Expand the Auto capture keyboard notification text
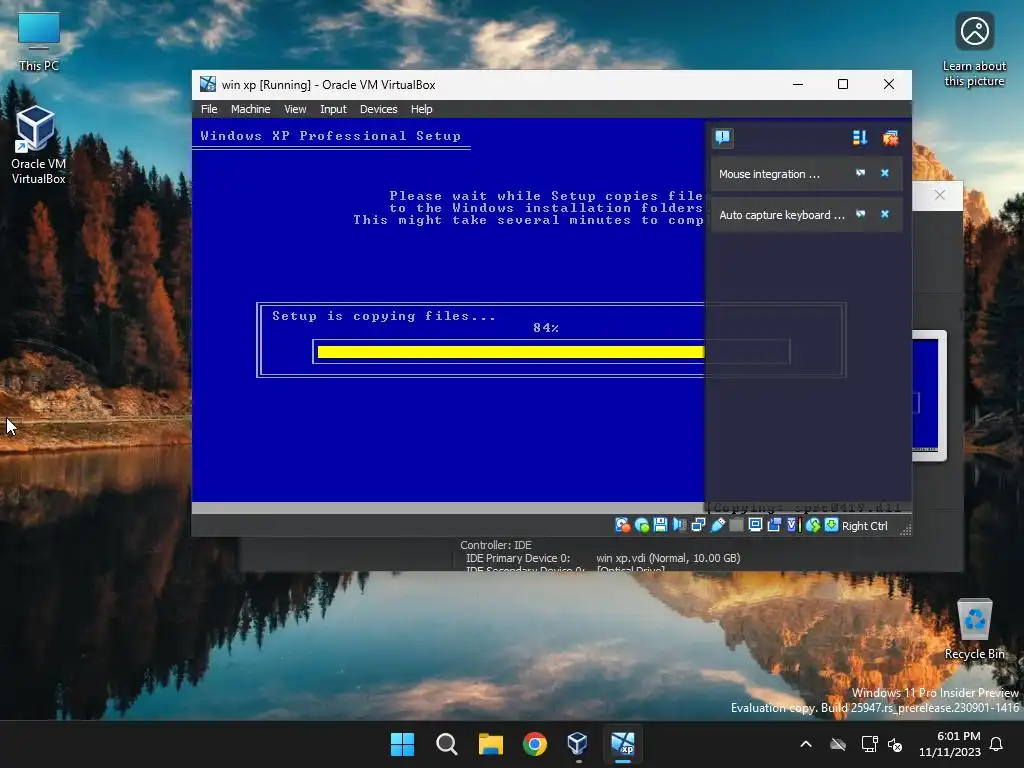Screen dimensions: 1024x768 tap(782, 215)
